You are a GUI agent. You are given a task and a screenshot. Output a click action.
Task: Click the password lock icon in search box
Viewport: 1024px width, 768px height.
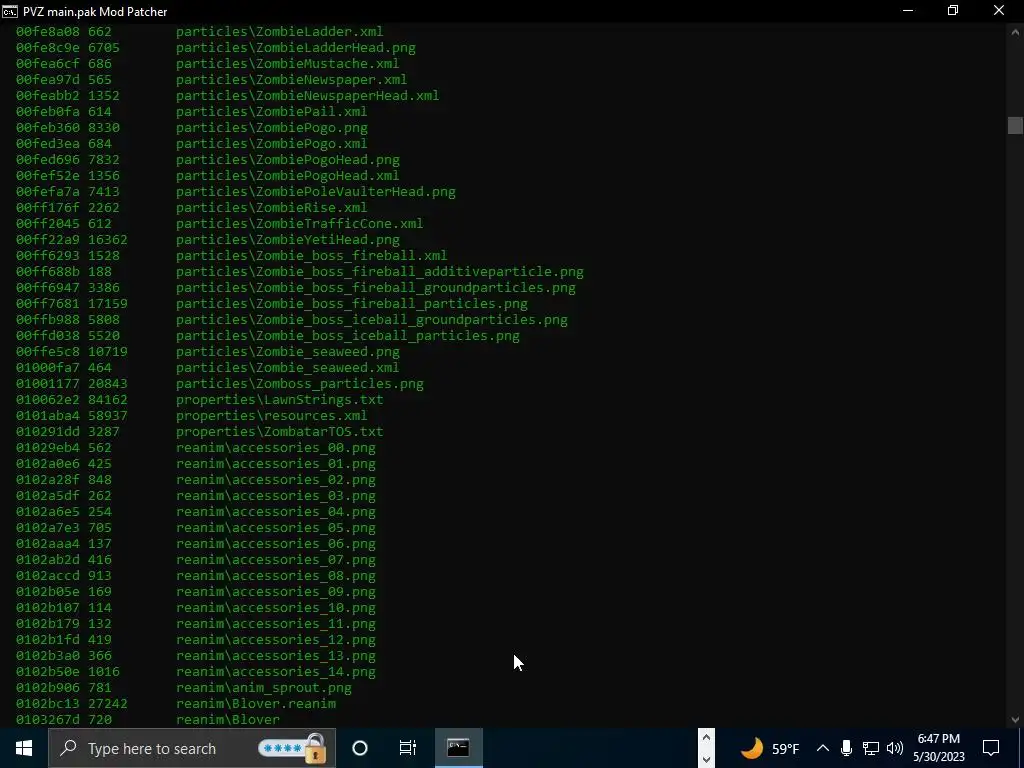point(315,748)
